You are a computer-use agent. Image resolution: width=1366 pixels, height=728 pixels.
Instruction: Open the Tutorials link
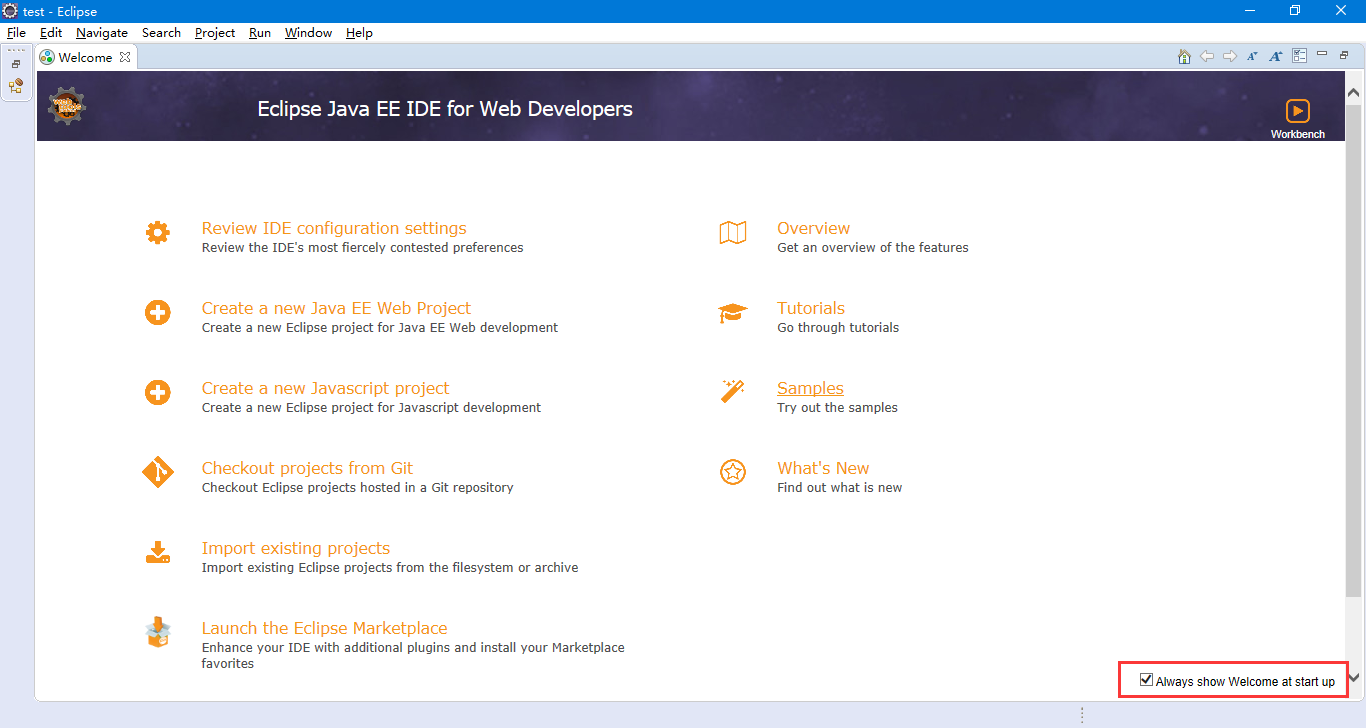tap(811, 308)
